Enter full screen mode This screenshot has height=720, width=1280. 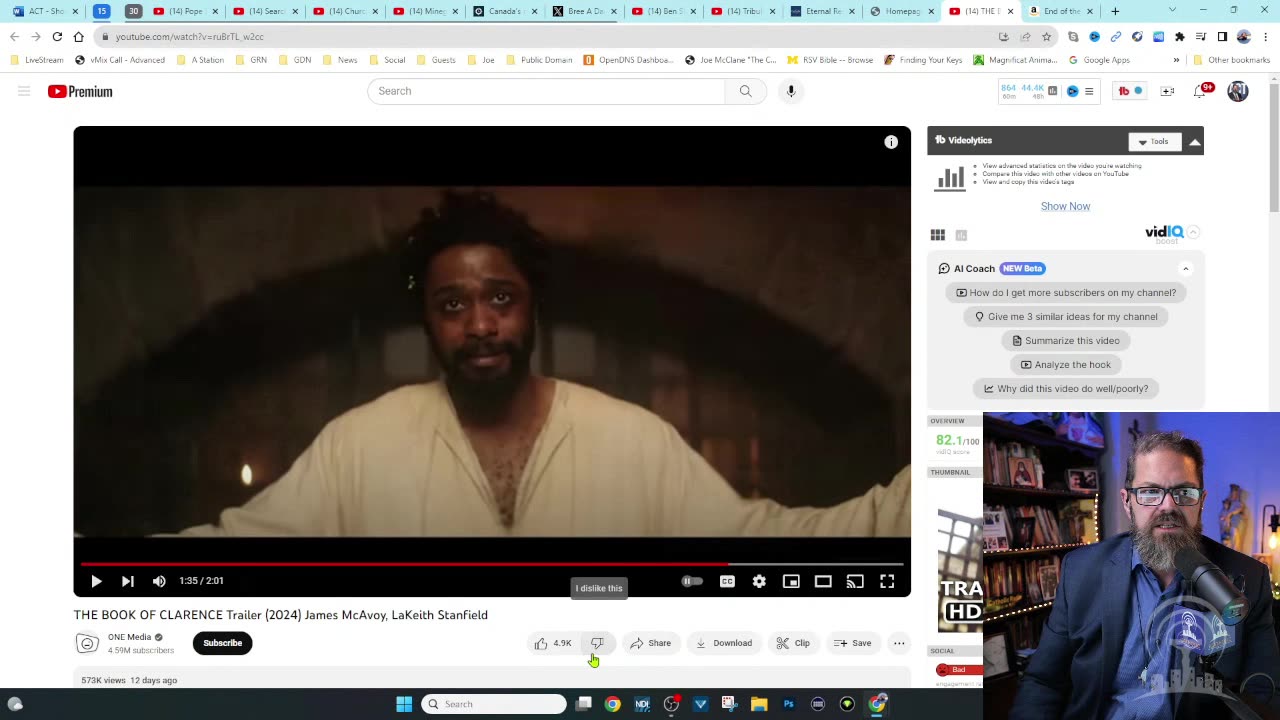click(887, 581)
